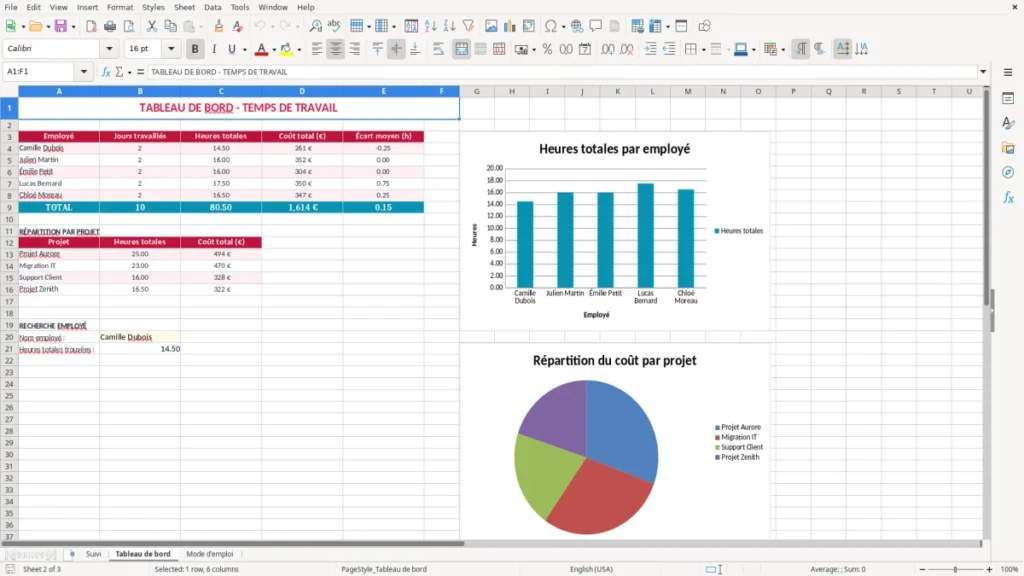The image size is (1024, 576).
Task: Open the background color dropdown arrow
Action: pos(299,50)
